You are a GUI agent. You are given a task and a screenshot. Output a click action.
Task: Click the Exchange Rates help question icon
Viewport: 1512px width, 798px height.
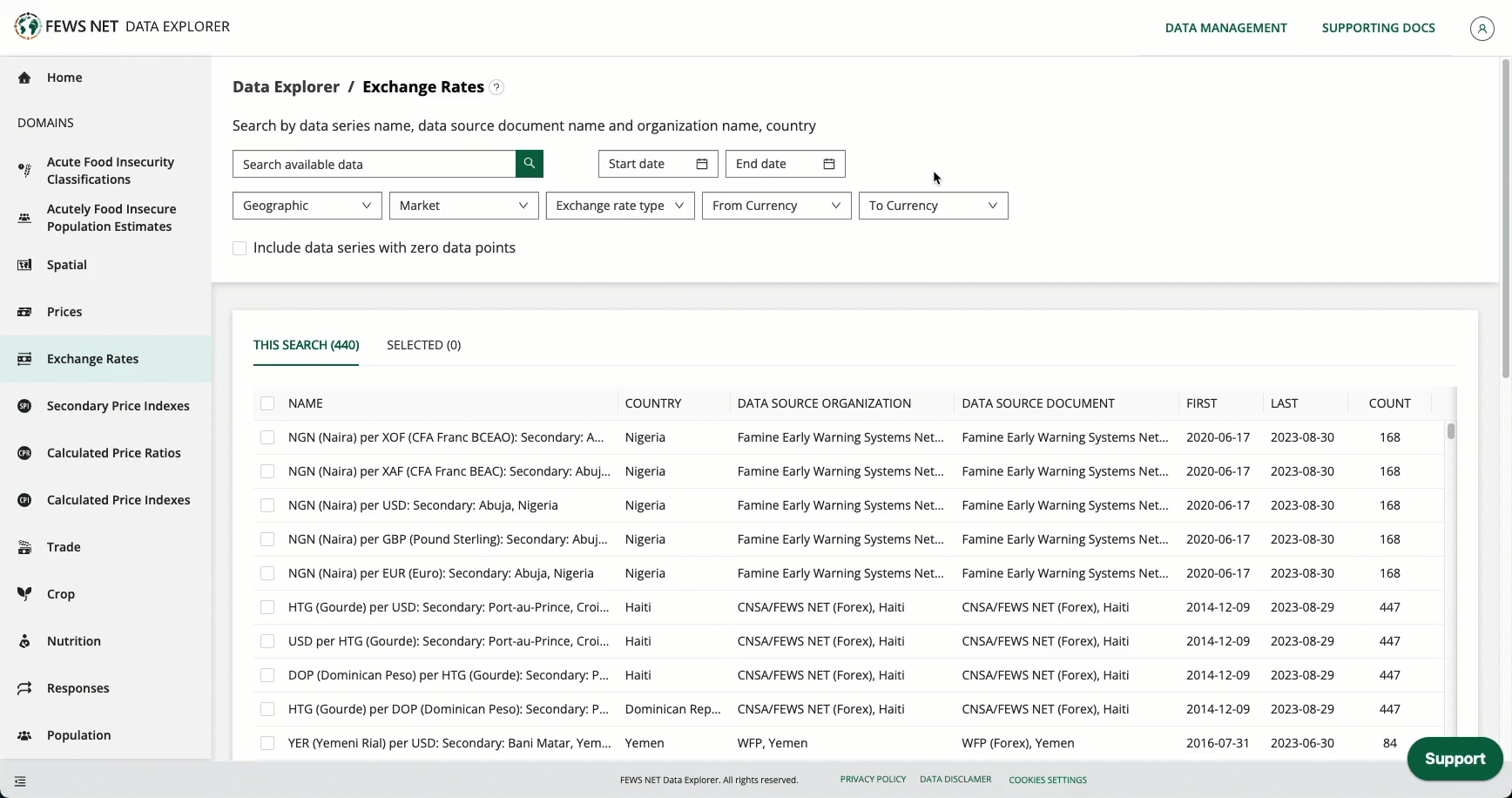496,87
